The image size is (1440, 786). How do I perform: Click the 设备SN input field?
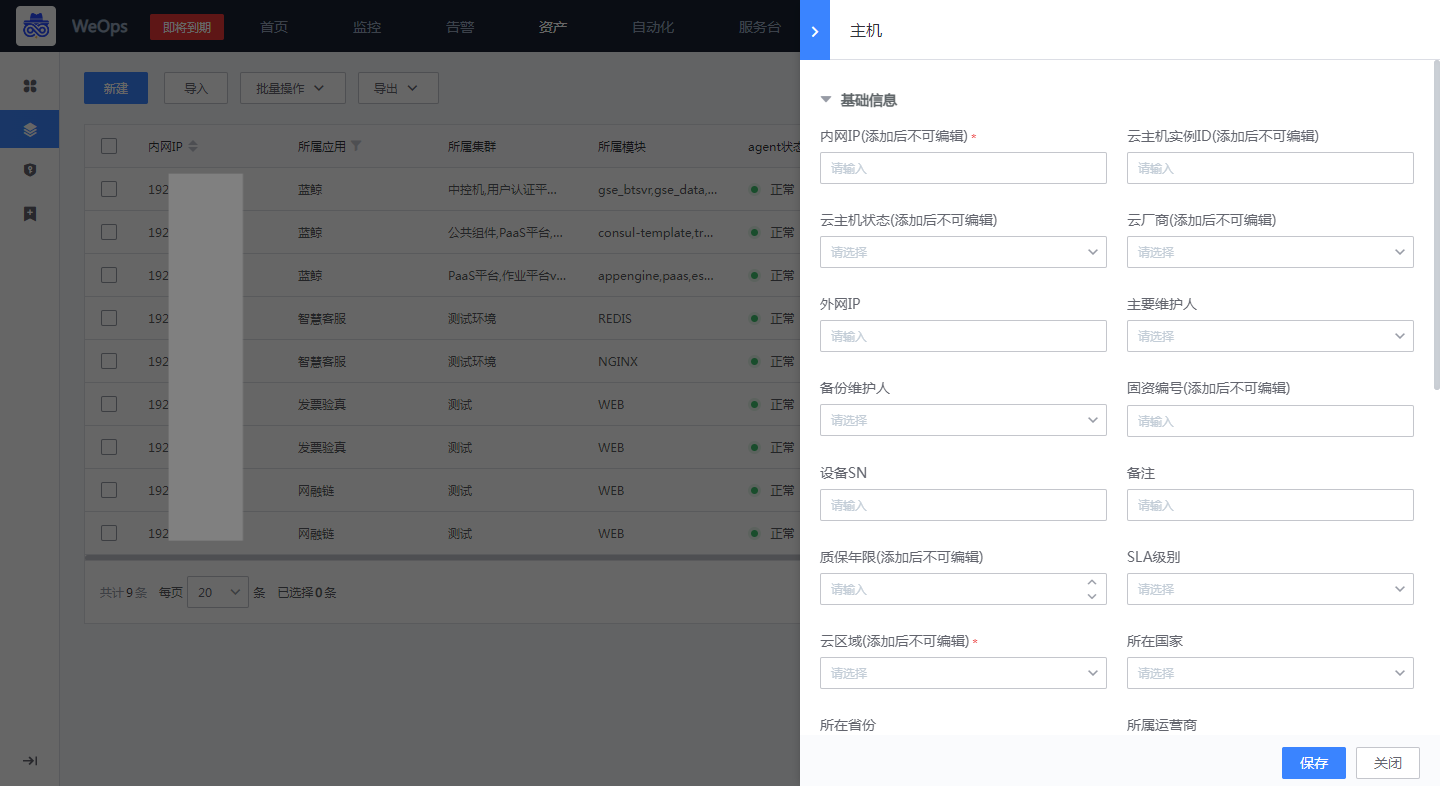click(963, 505)
